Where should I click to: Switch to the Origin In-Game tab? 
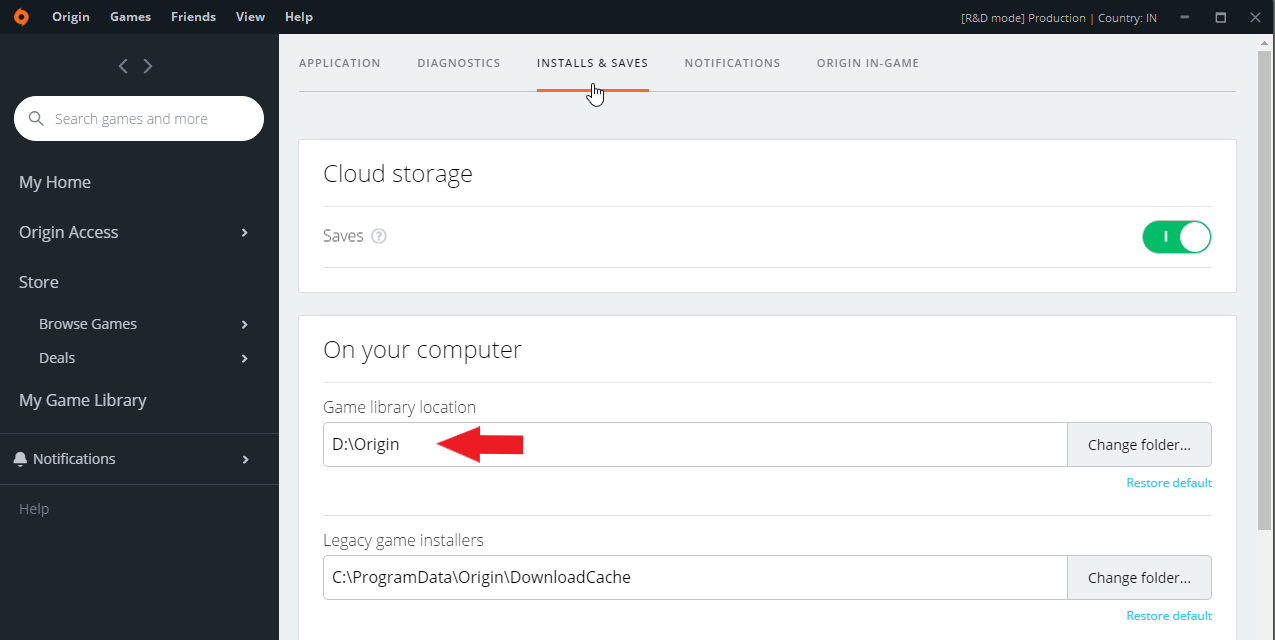[x=867, y=63]
